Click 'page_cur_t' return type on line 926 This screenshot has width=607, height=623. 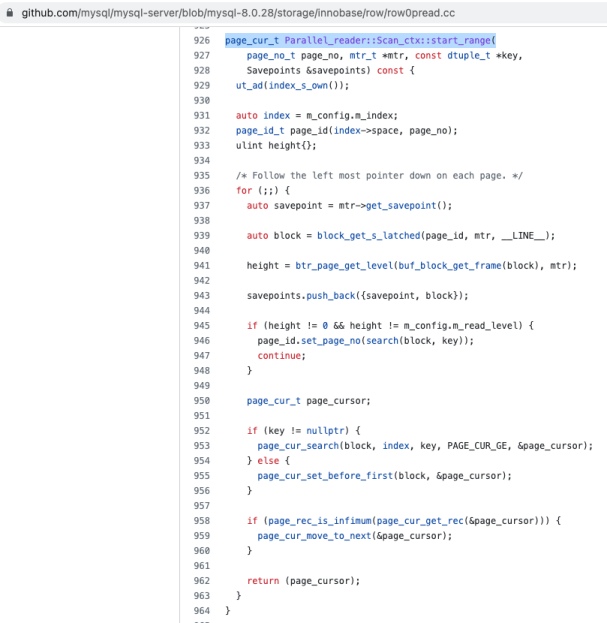click(252, 41)
